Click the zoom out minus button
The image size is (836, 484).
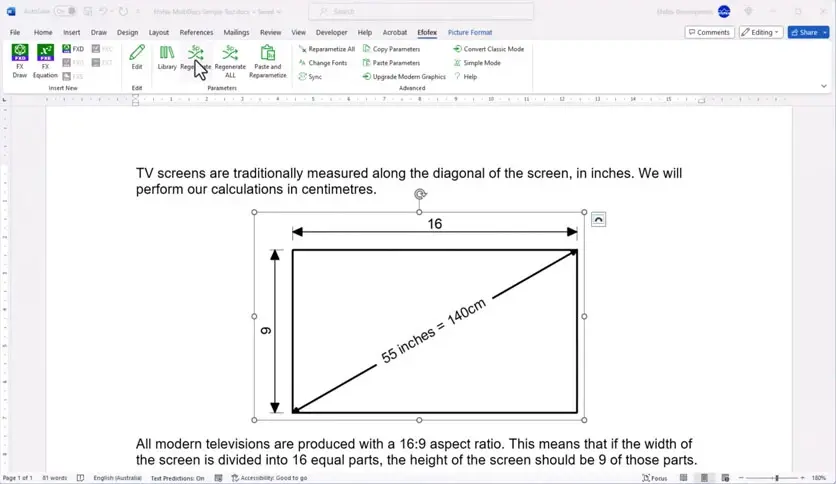pos(741,478)
